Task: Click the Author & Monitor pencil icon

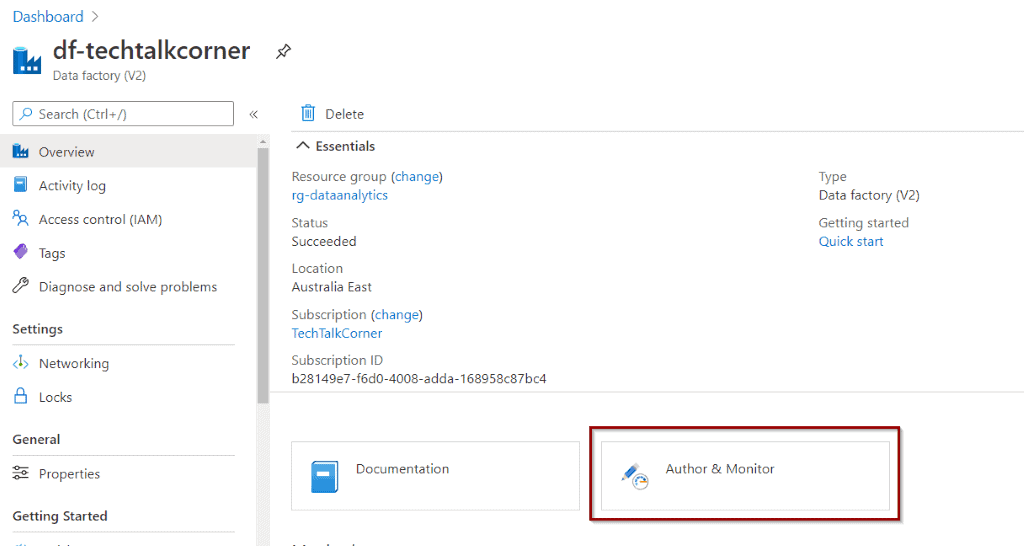Action: click(x=634, y=476)
